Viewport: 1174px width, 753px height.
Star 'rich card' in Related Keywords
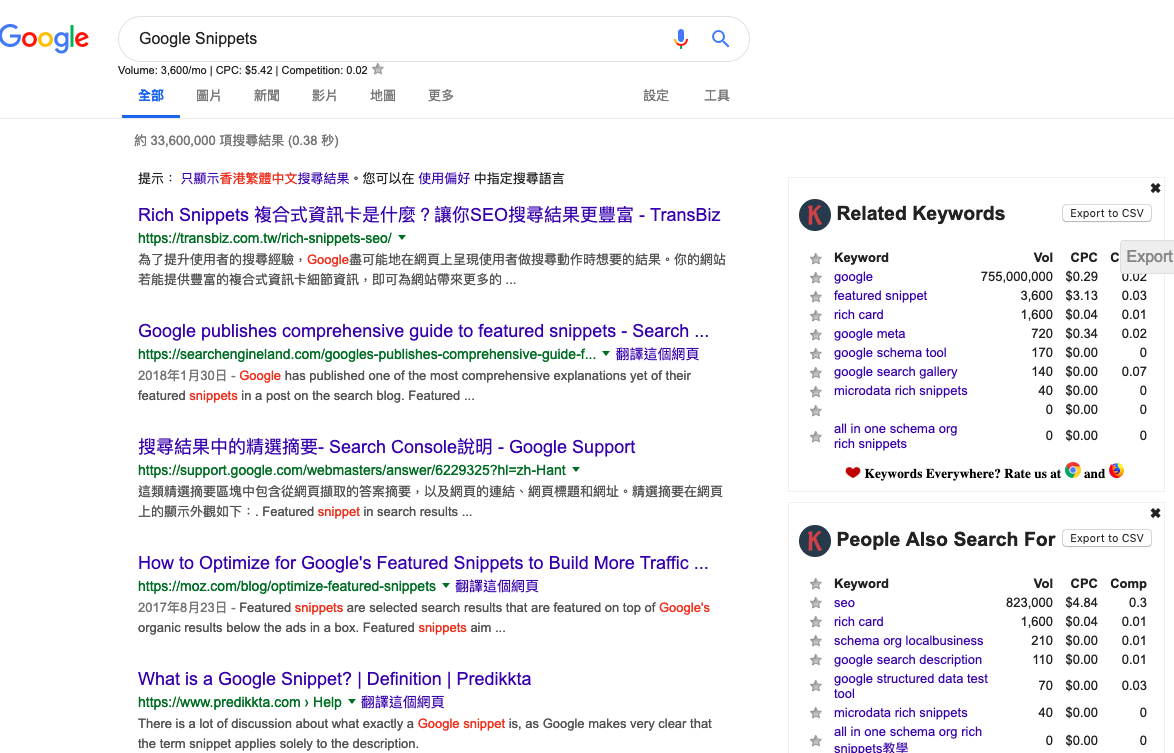[816, 316]
